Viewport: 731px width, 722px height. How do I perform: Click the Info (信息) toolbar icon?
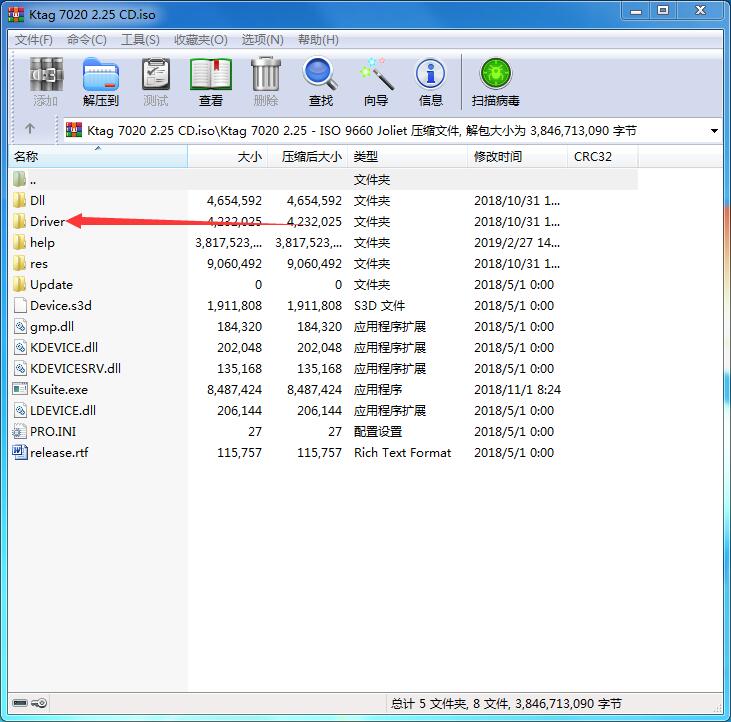(431, 74)
